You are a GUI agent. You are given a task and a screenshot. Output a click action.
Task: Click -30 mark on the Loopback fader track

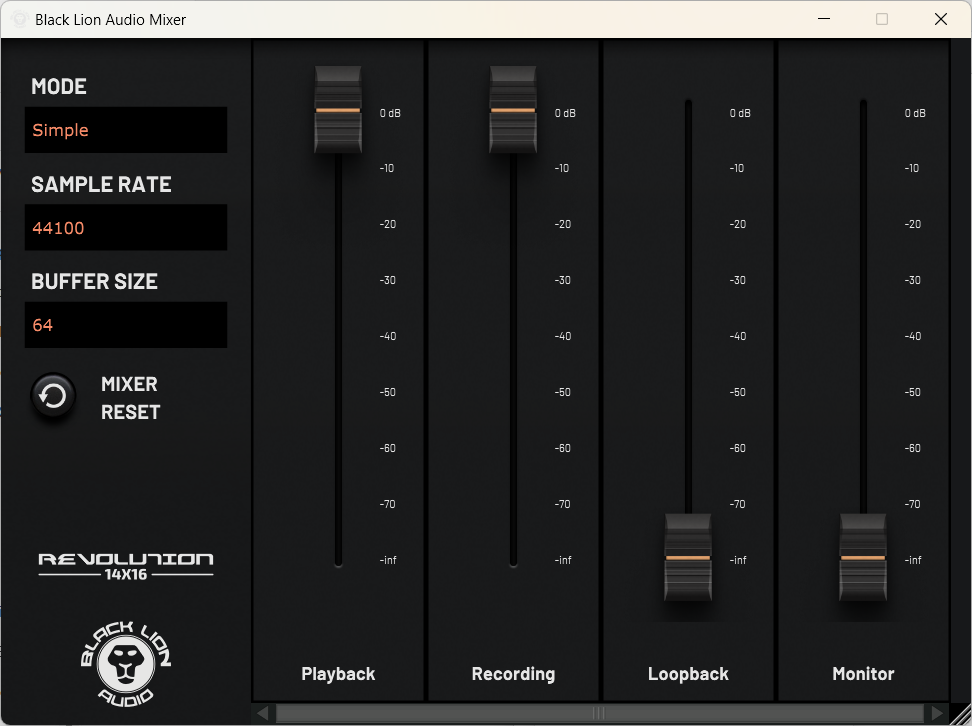point(688,280)
